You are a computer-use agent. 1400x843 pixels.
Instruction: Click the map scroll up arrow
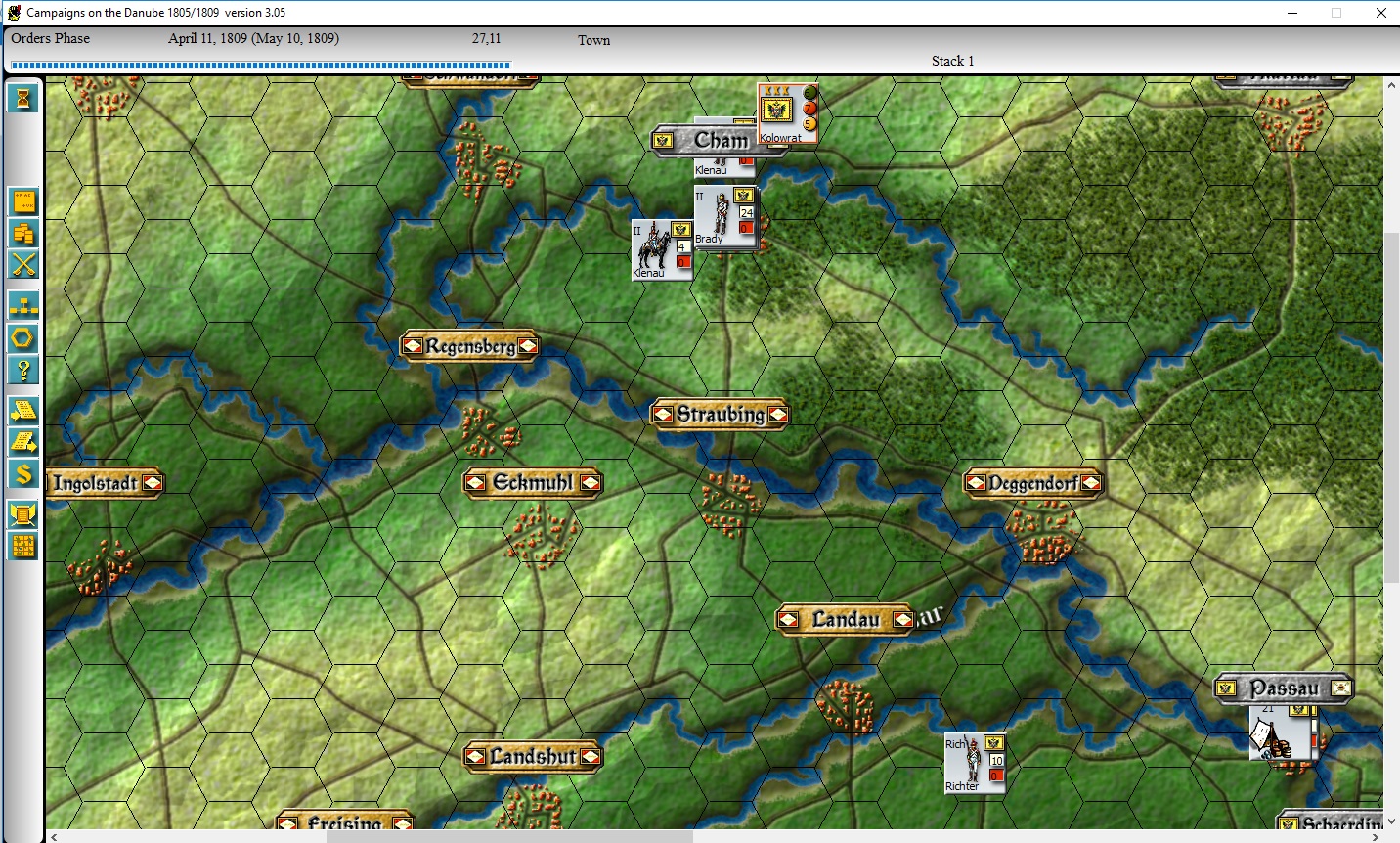coord(1391,85)
